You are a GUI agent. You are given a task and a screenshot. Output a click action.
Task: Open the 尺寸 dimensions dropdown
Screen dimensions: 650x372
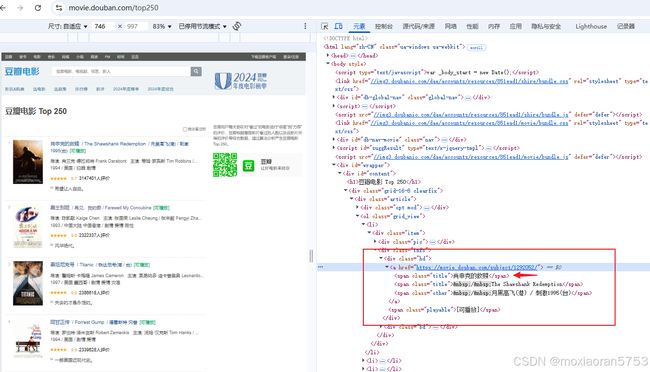[68, 26]
